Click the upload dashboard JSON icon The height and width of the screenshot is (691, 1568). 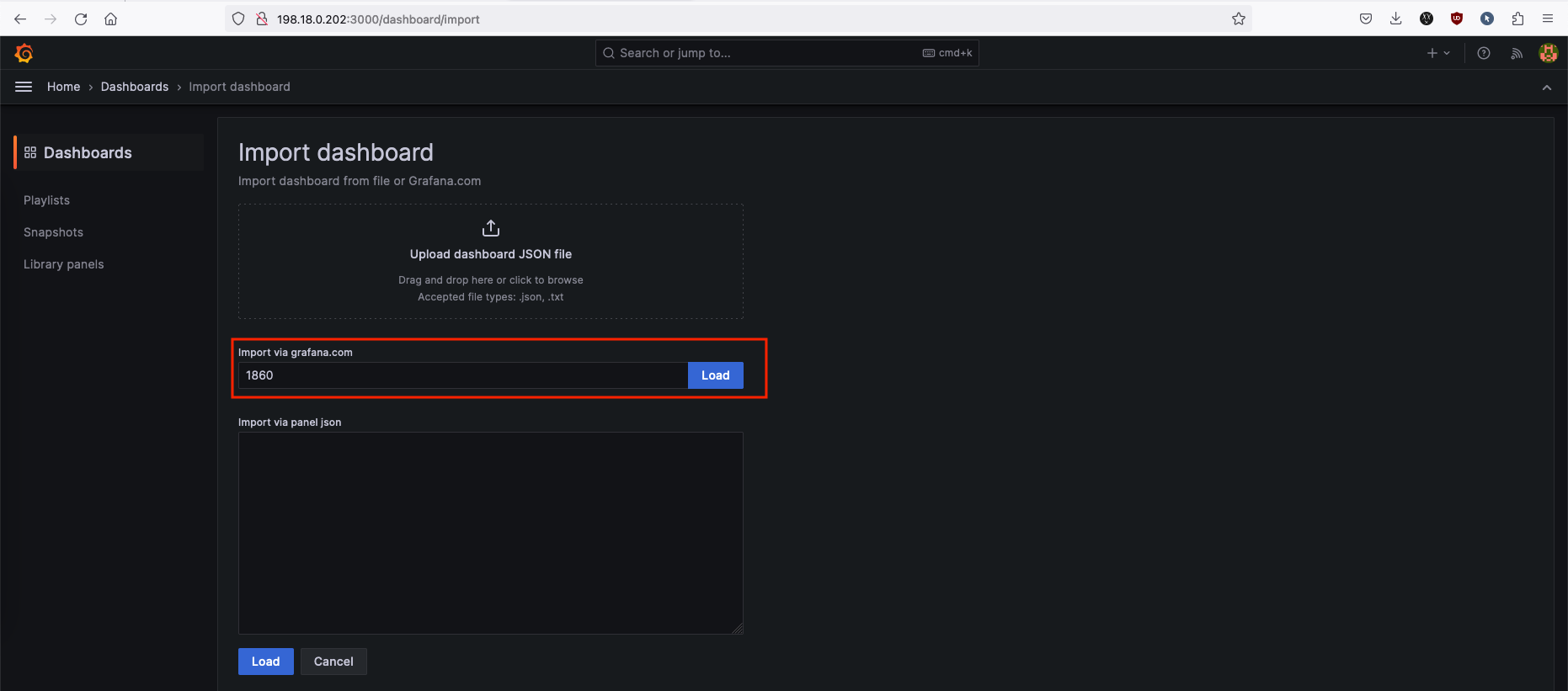(x=491, y=228)
